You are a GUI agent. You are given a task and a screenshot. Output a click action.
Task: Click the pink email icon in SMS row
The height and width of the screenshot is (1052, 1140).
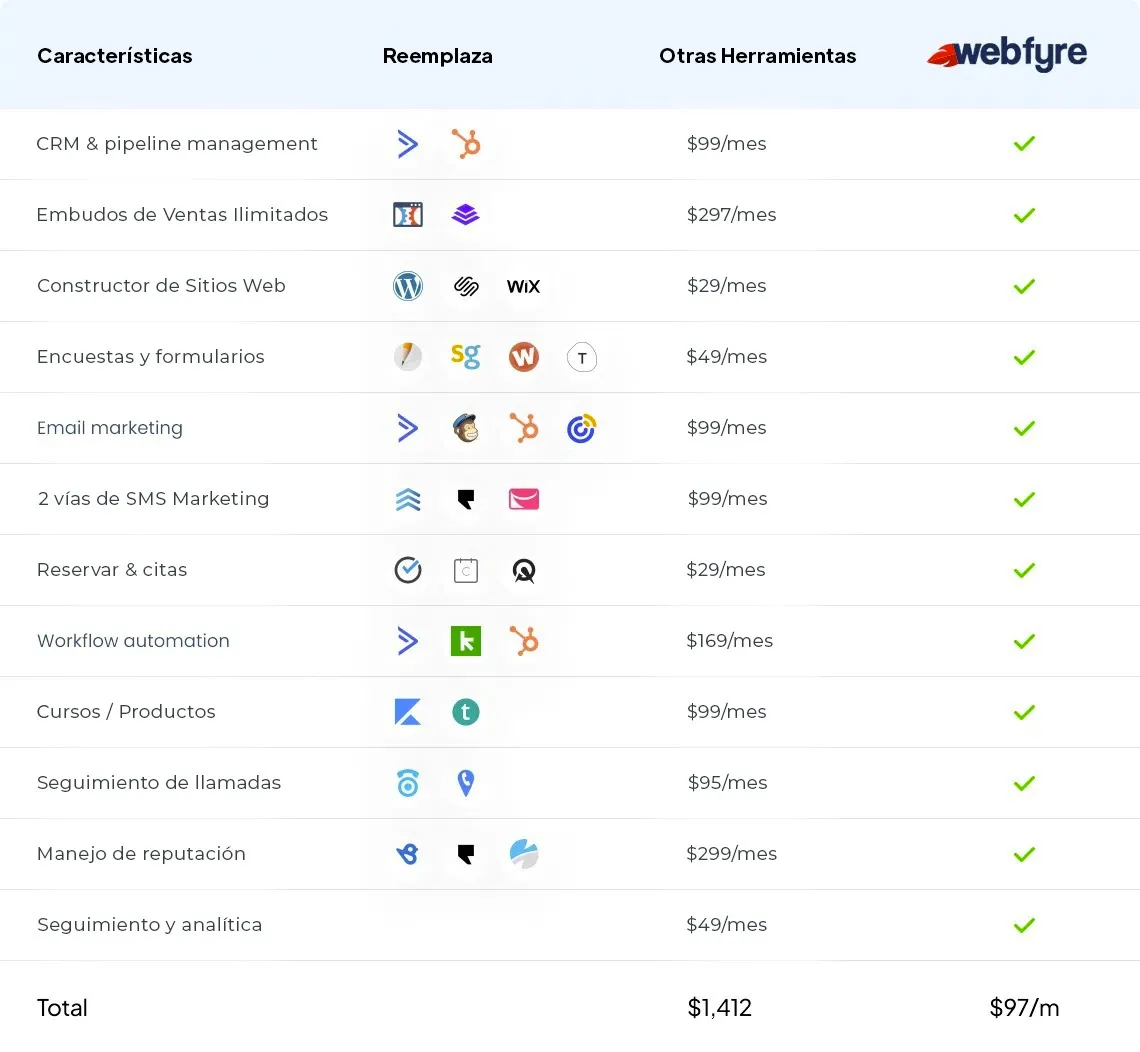(x=523, y=499)
